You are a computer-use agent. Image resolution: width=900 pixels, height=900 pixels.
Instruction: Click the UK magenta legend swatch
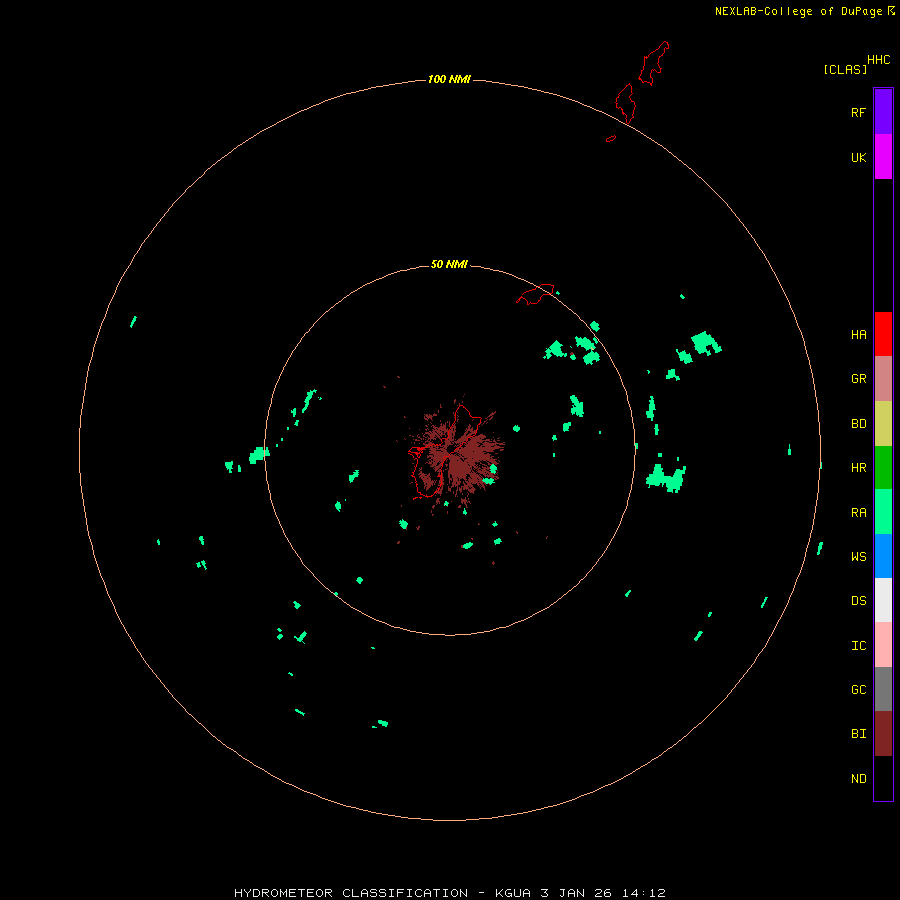883,157
